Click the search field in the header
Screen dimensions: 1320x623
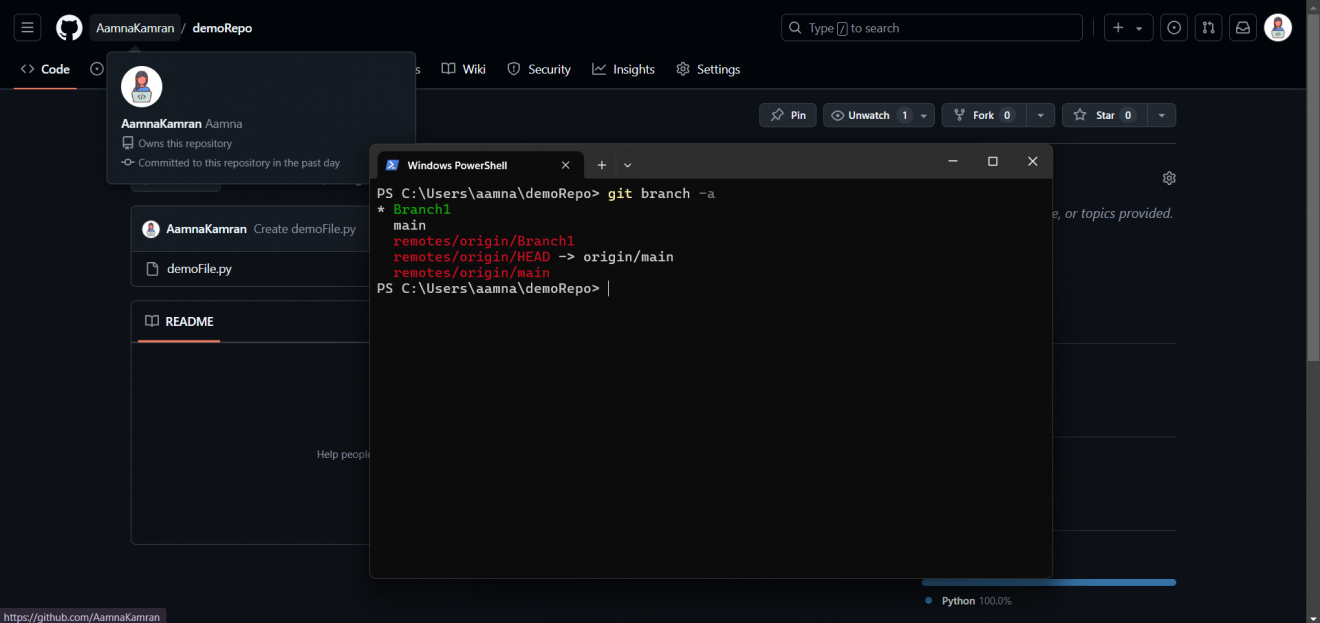click(x=931, y=27)
